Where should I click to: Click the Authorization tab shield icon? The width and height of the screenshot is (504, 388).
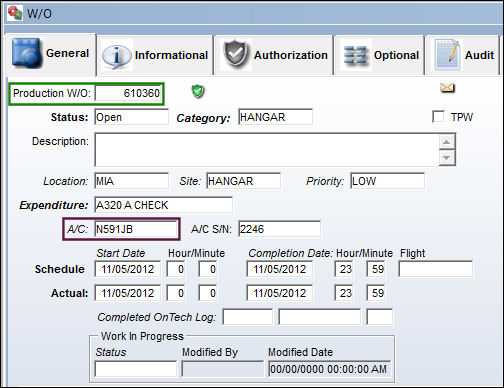[236, 54]
